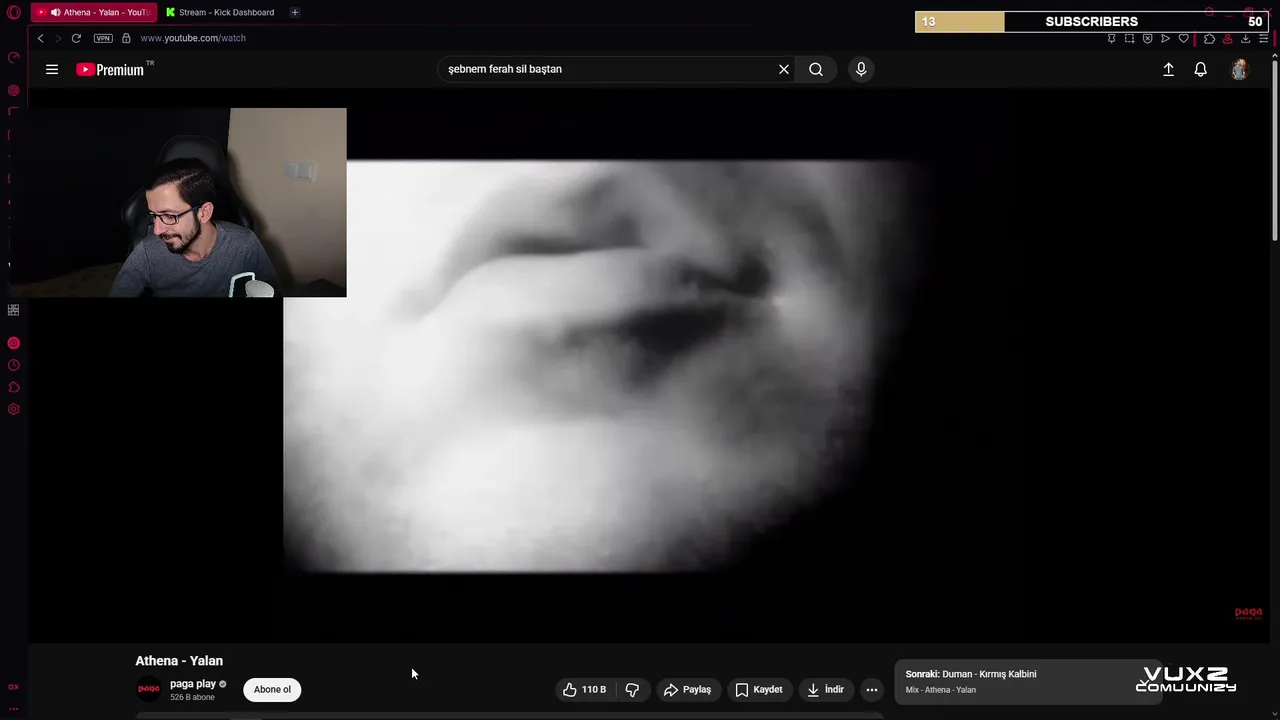Clear the YouTube search query
Screen dimensions: 1280x720
[784, 69]
